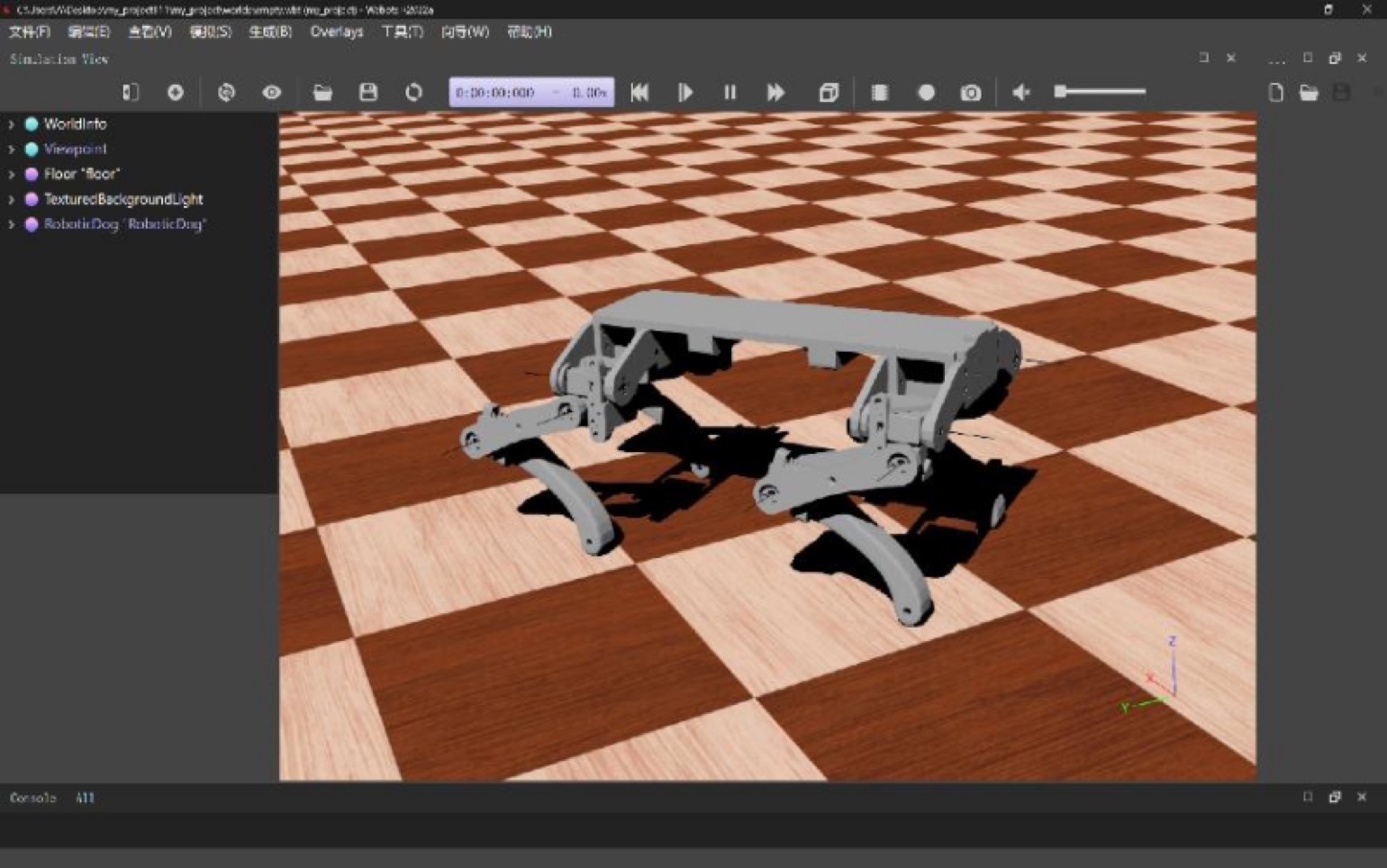
Task: Start recording with the circle icon
Action: tap(926, 93)
